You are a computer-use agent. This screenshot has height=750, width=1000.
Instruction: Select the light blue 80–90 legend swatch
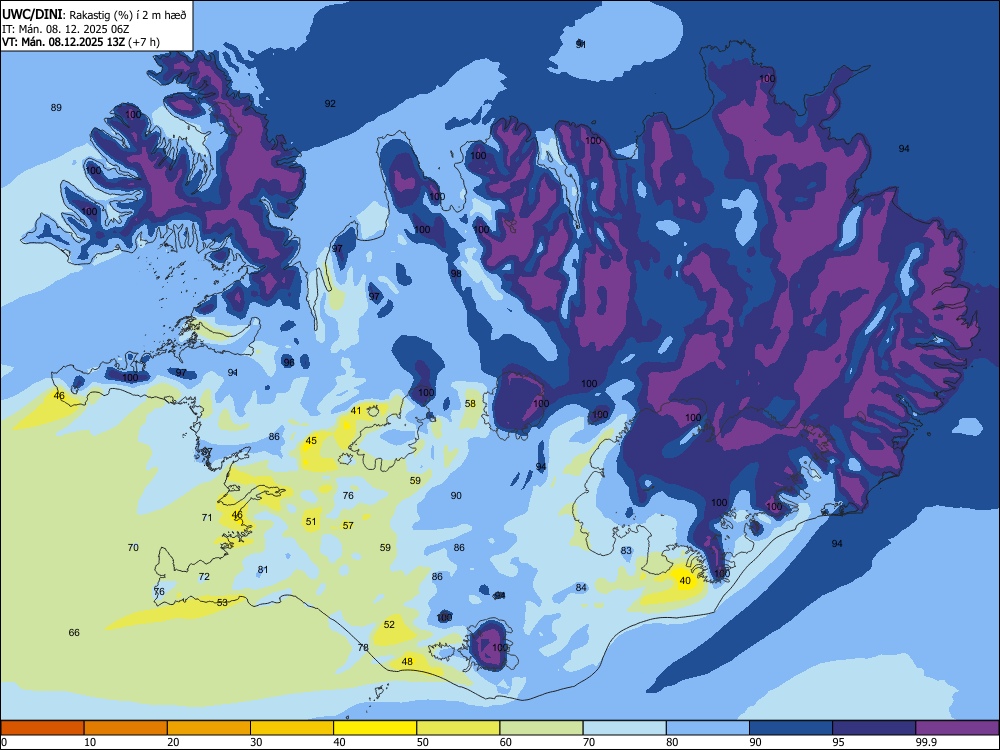click(708, 728)
